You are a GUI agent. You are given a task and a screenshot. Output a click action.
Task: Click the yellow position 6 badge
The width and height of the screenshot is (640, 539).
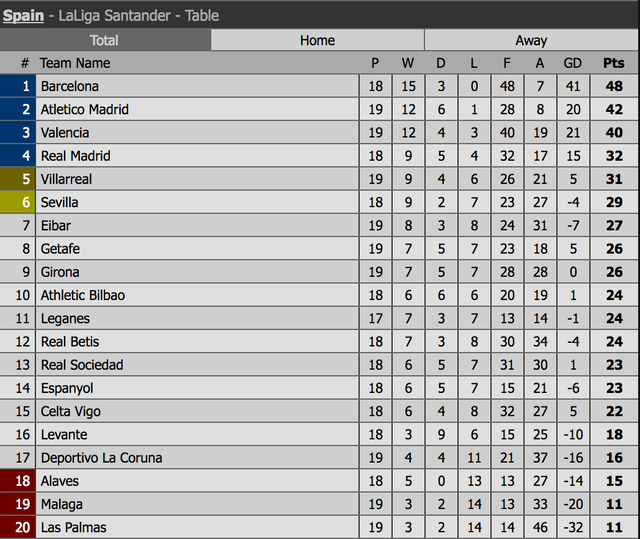coord(17,202)
